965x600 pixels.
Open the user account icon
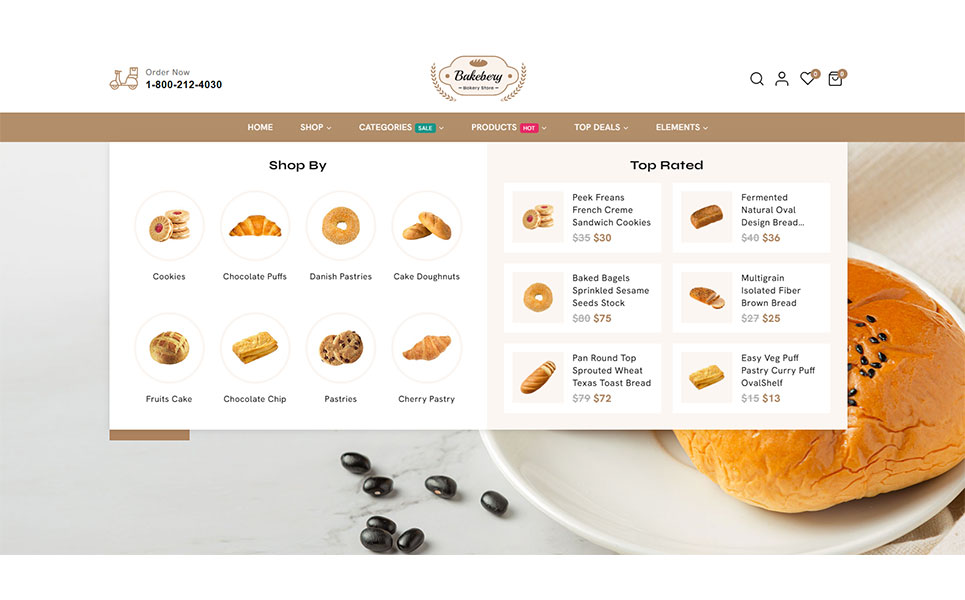click(x=782, y=79)
